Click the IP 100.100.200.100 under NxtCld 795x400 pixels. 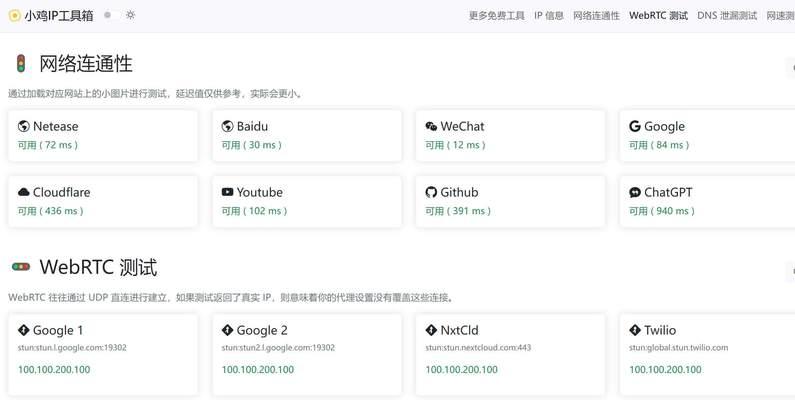461,370
